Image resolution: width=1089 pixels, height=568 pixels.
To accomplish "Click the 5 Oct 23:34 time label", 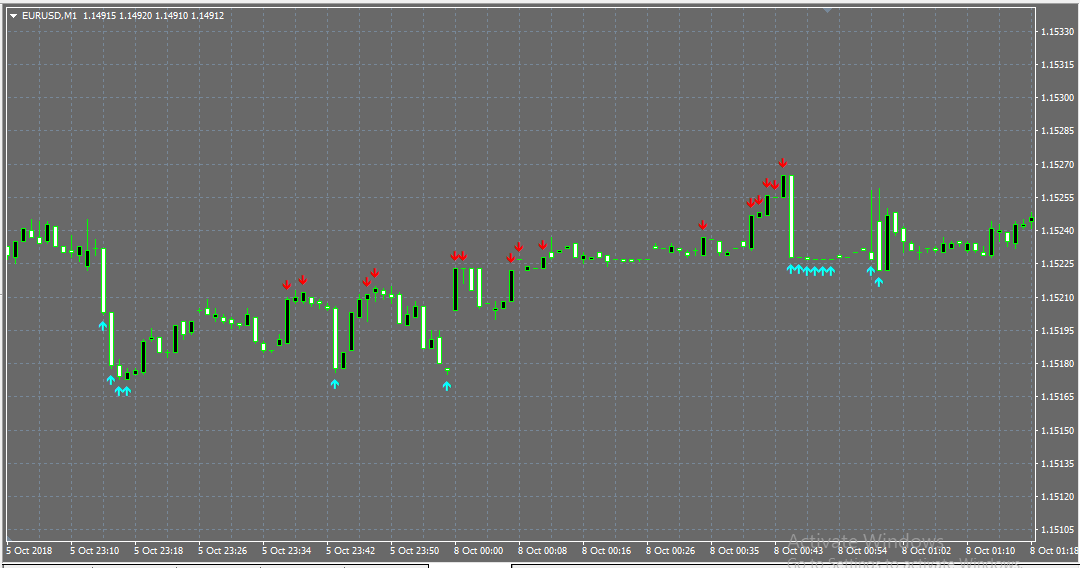I will click(x=286, y=551).
